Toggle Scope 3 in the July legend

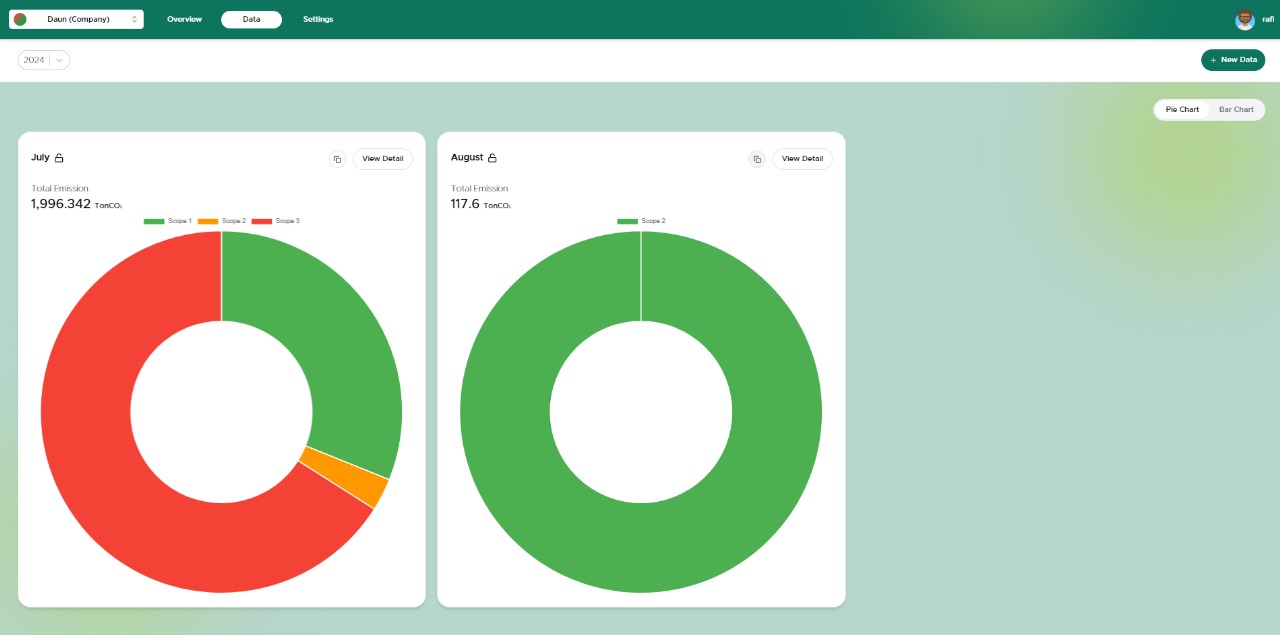click(x=276, y=221)
